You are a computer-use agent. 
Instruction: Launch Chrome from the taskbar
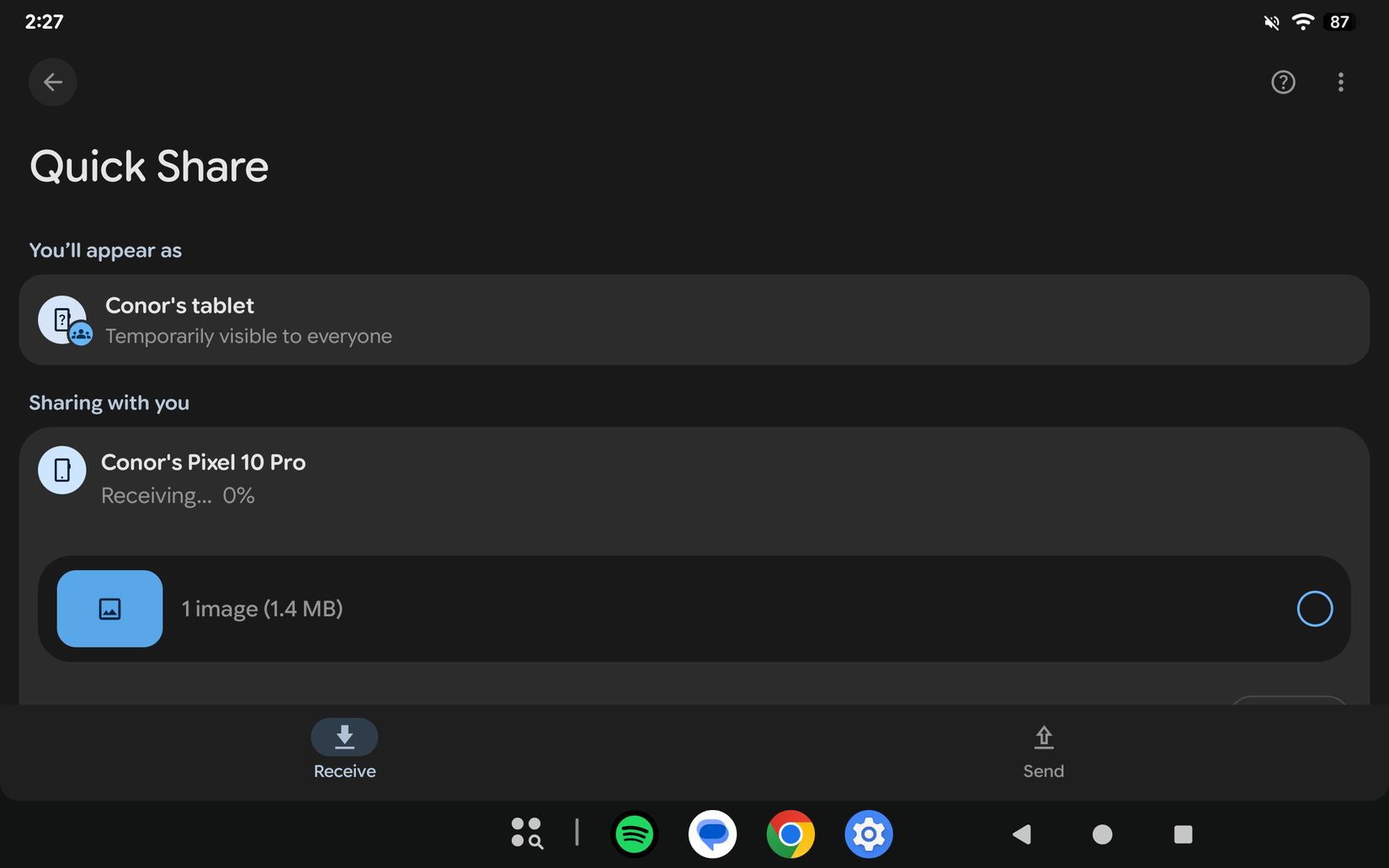(x=790, y=834)
